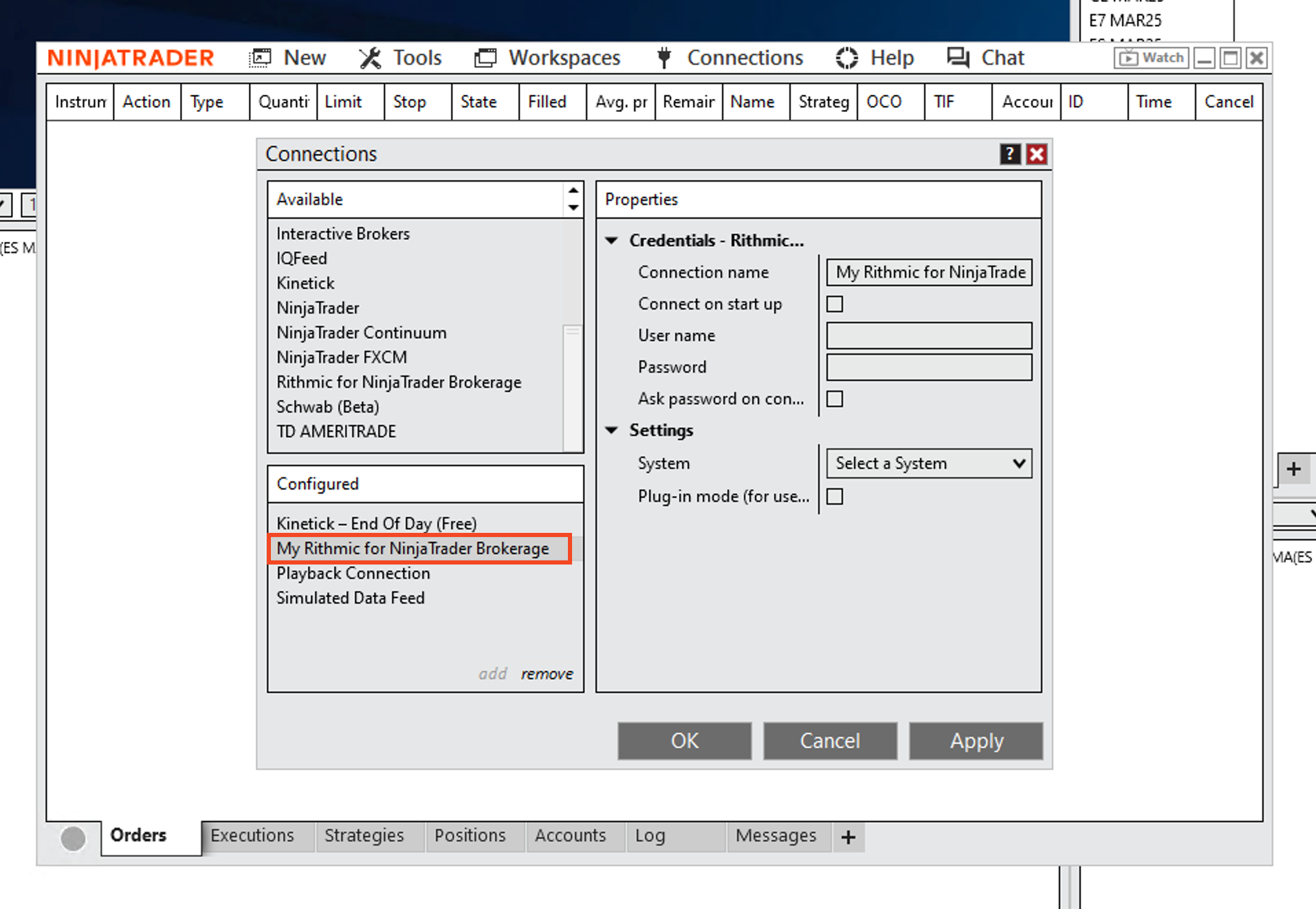The height and width of the screenshot is (909, 1316).
Task: Toggle Ask password on connect checkbox
Action: pyautogui.click(x=835, y=399)
